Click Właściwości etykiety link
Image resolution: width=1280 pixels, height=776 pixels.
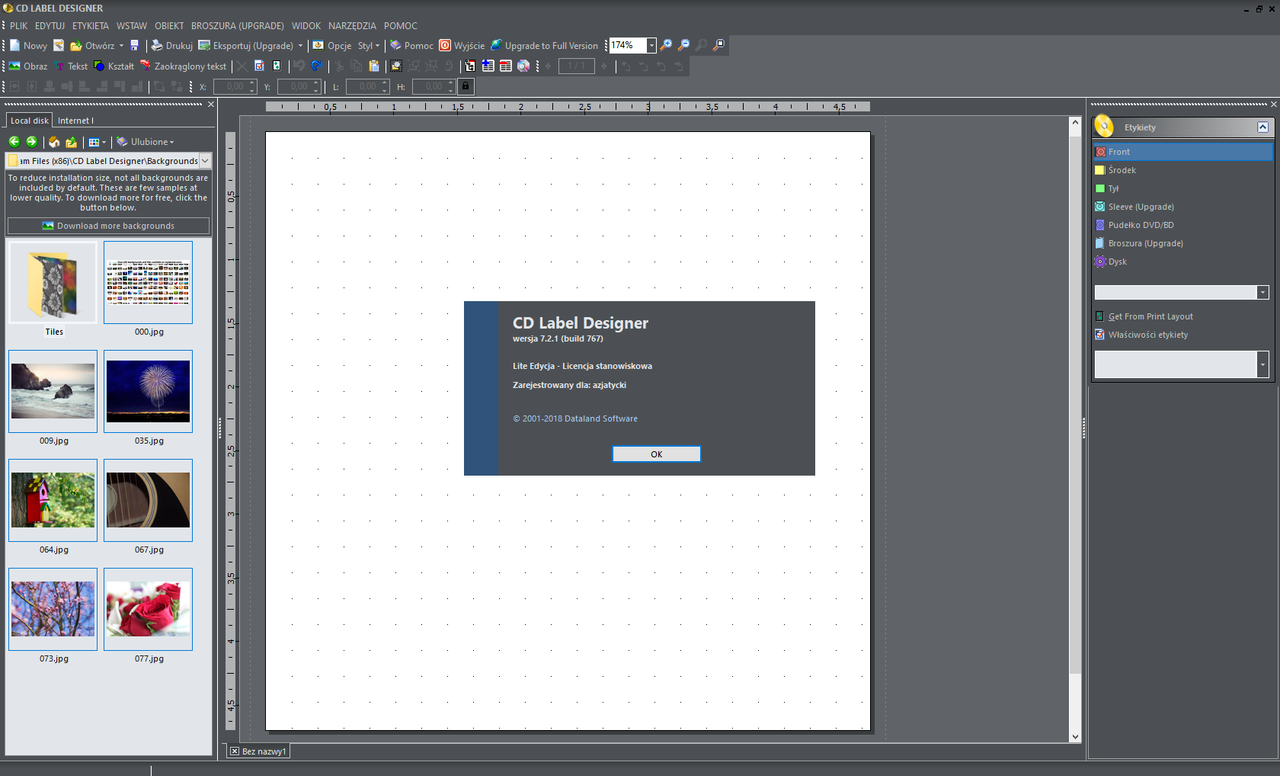(1141, 334)
